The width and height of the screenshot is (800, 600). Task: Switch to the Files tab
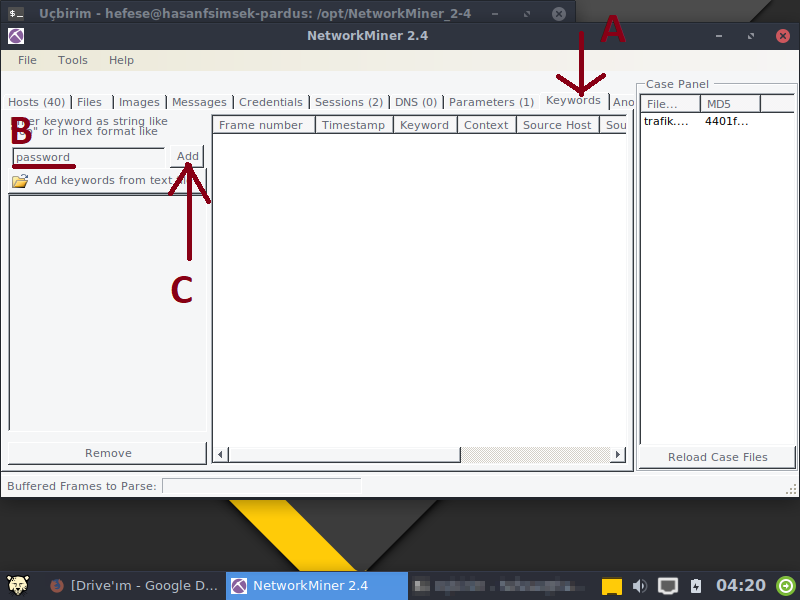click(90, 102)
